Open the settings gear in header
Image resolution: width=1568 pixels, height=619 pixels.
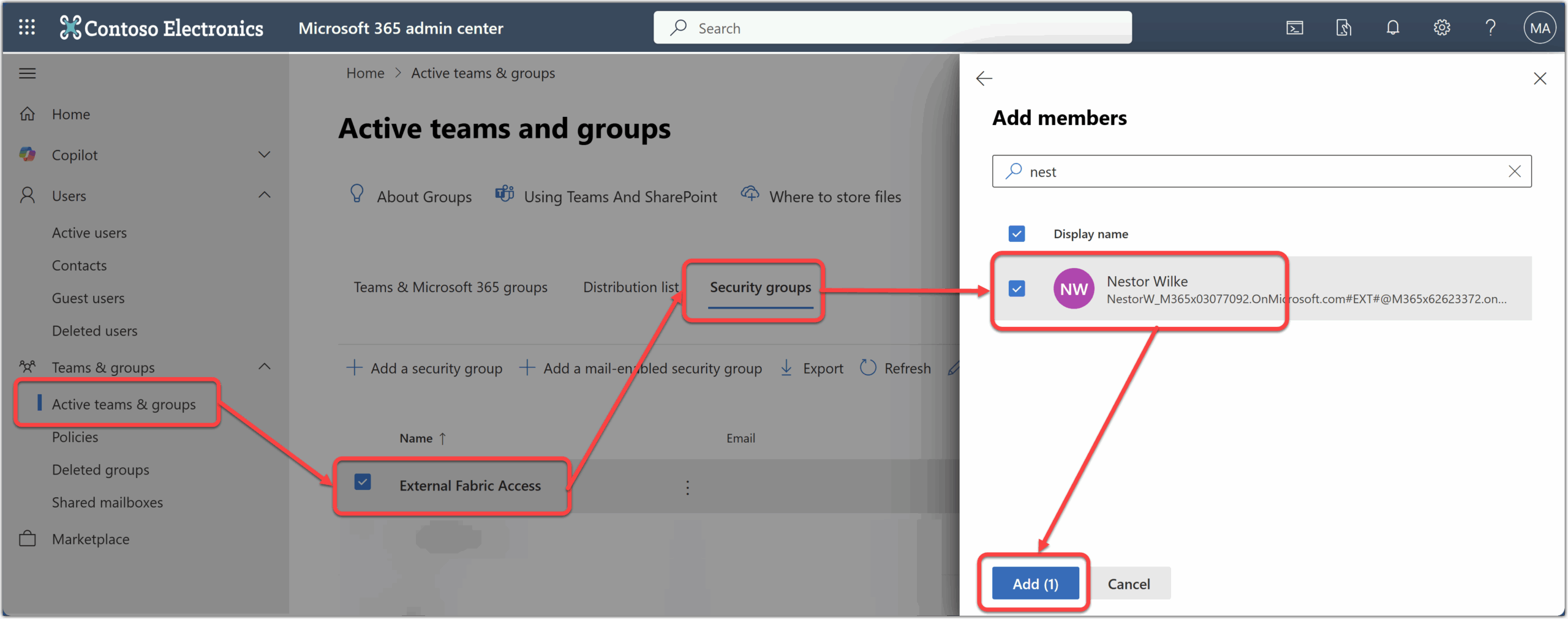pyautogui.click(x=1441, y=28)
